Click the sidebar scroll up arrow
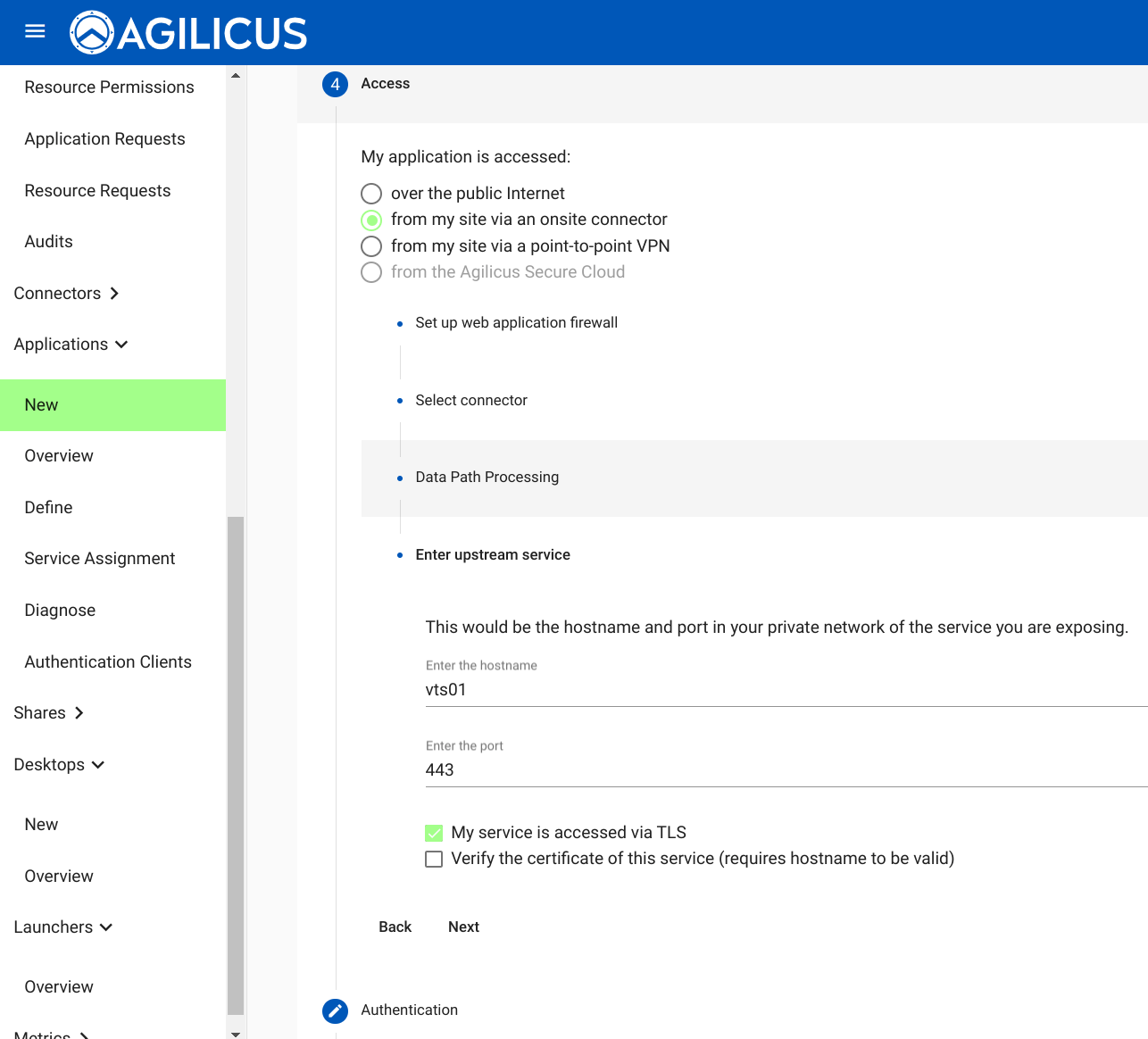The width and height of the screenshot is (1148, 1039). tap(236, 76)
